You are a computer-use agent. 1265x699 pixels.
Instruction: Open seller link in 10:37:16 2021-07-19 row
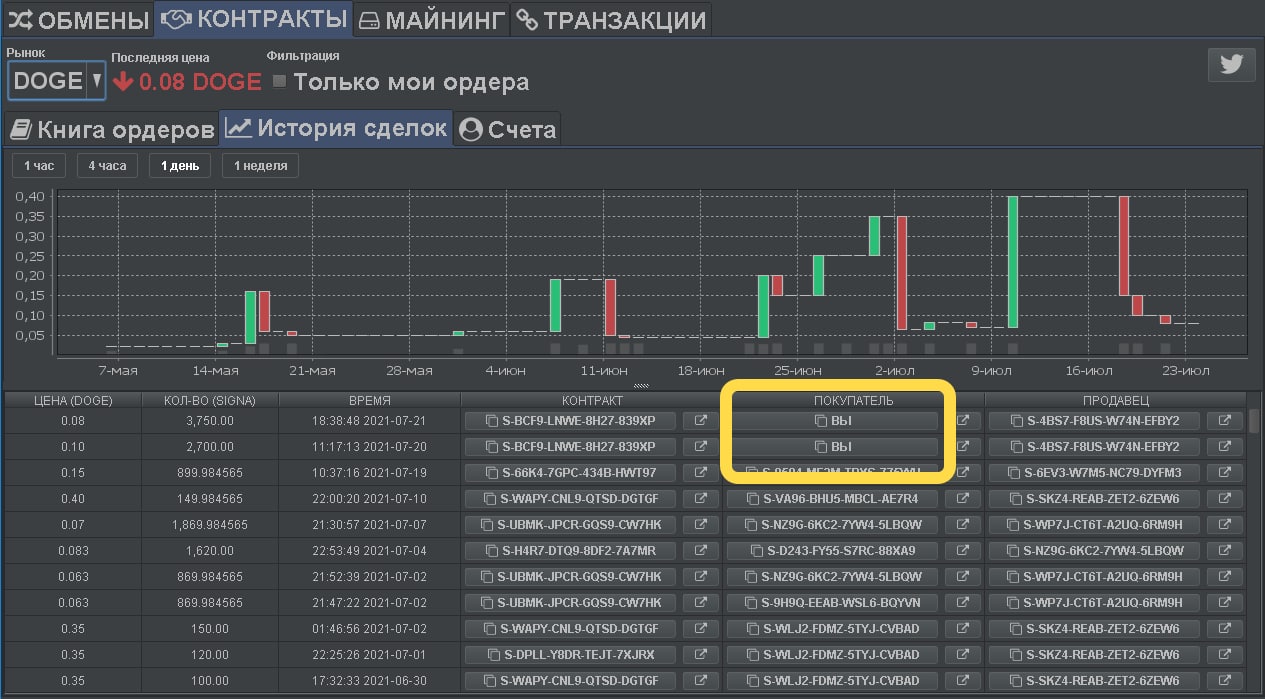(x=1224, y=473)
